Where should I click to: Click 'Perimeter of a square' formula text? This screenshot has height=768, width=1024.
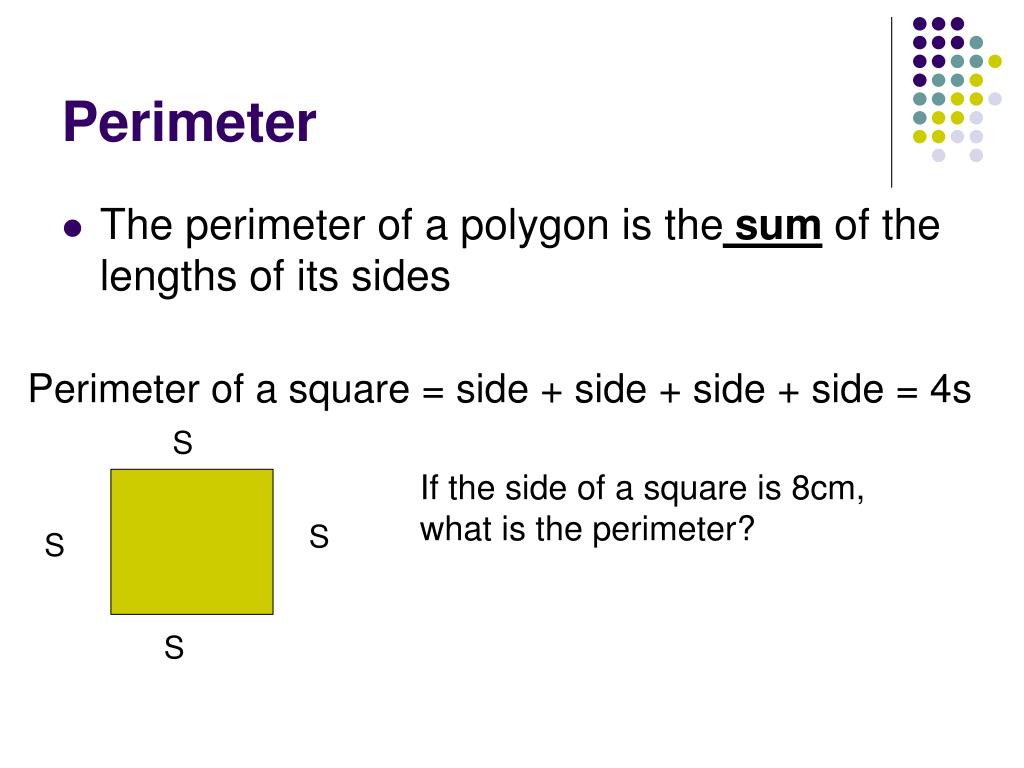[x=219, y=391]
